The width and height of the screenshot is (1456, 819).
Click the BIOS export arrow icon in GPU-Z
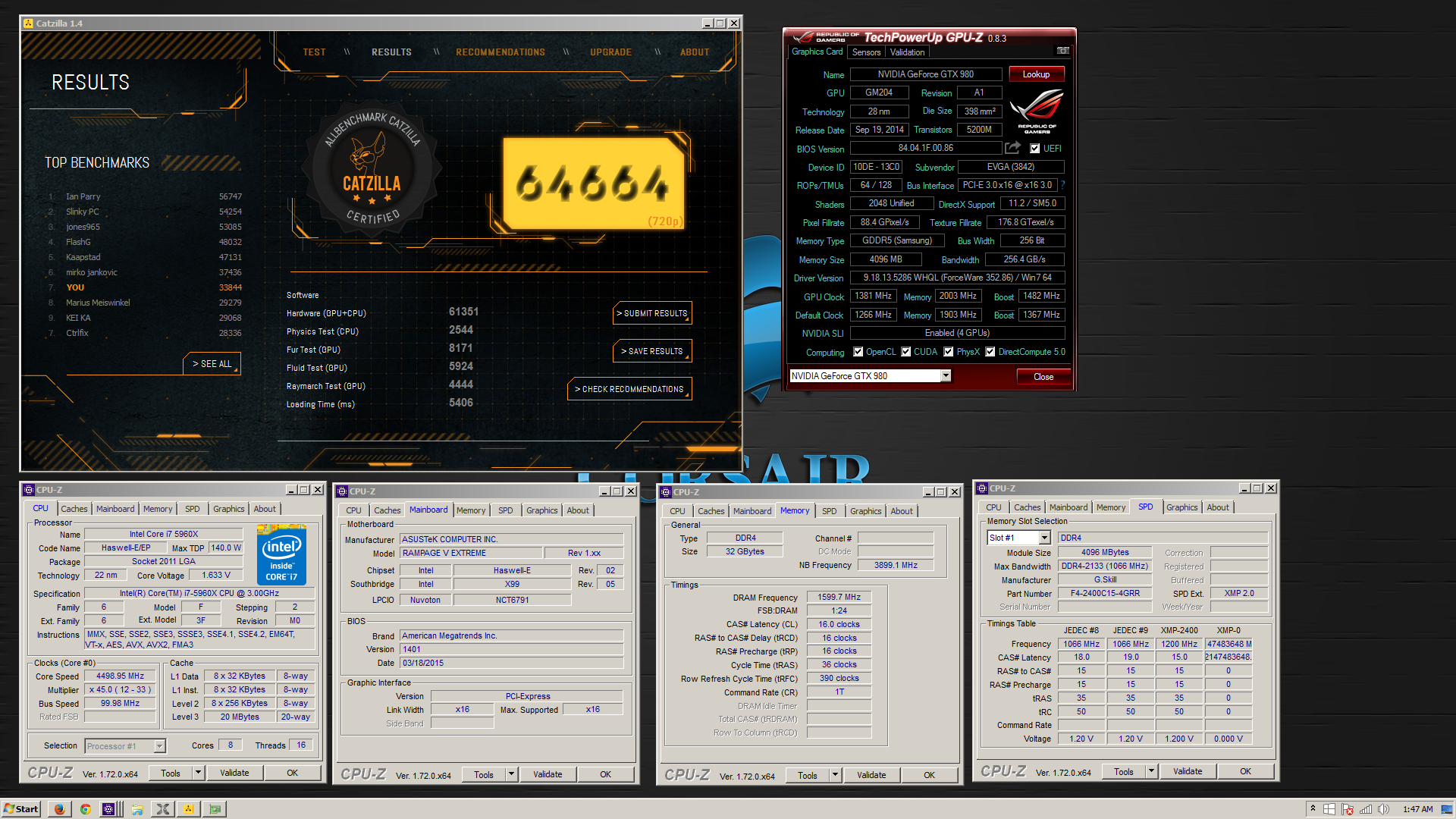(1012, 148)
